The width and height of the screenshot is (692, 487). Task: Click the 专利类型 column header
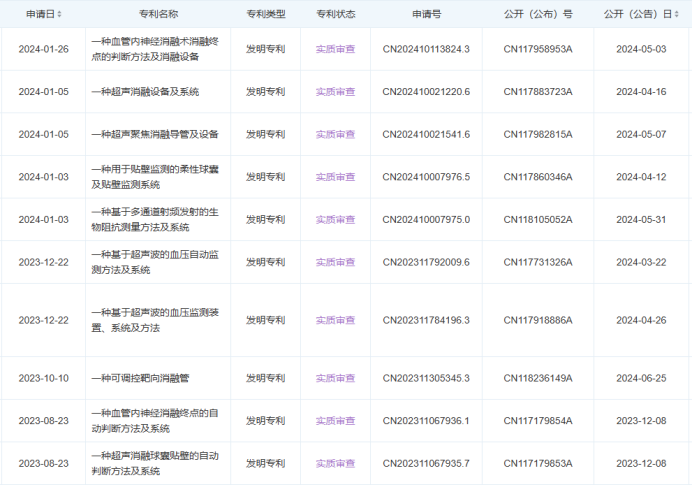pos(265,14)
